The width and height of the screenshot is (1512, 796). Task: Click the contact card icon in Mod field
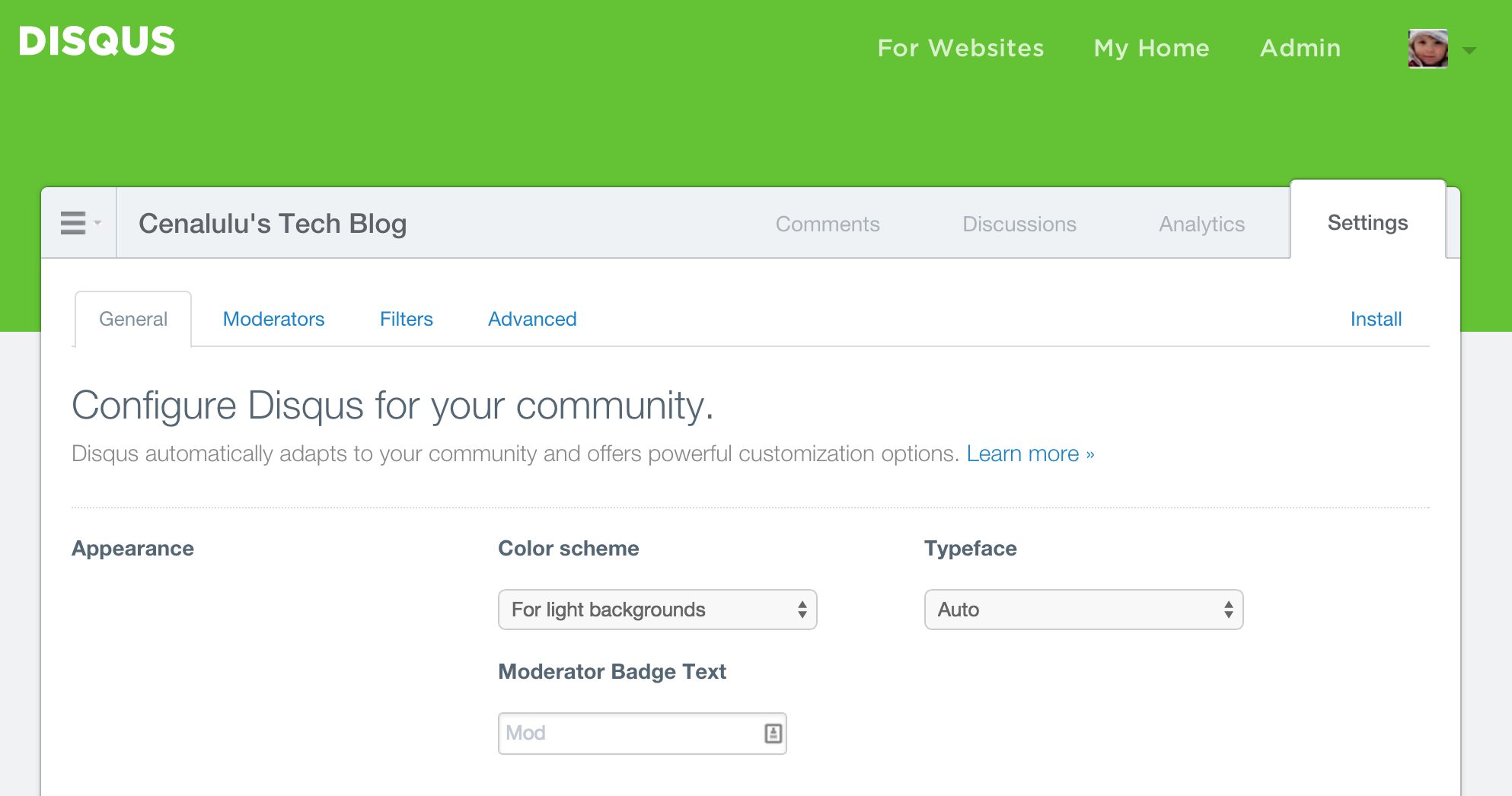(x=773, y=733)
